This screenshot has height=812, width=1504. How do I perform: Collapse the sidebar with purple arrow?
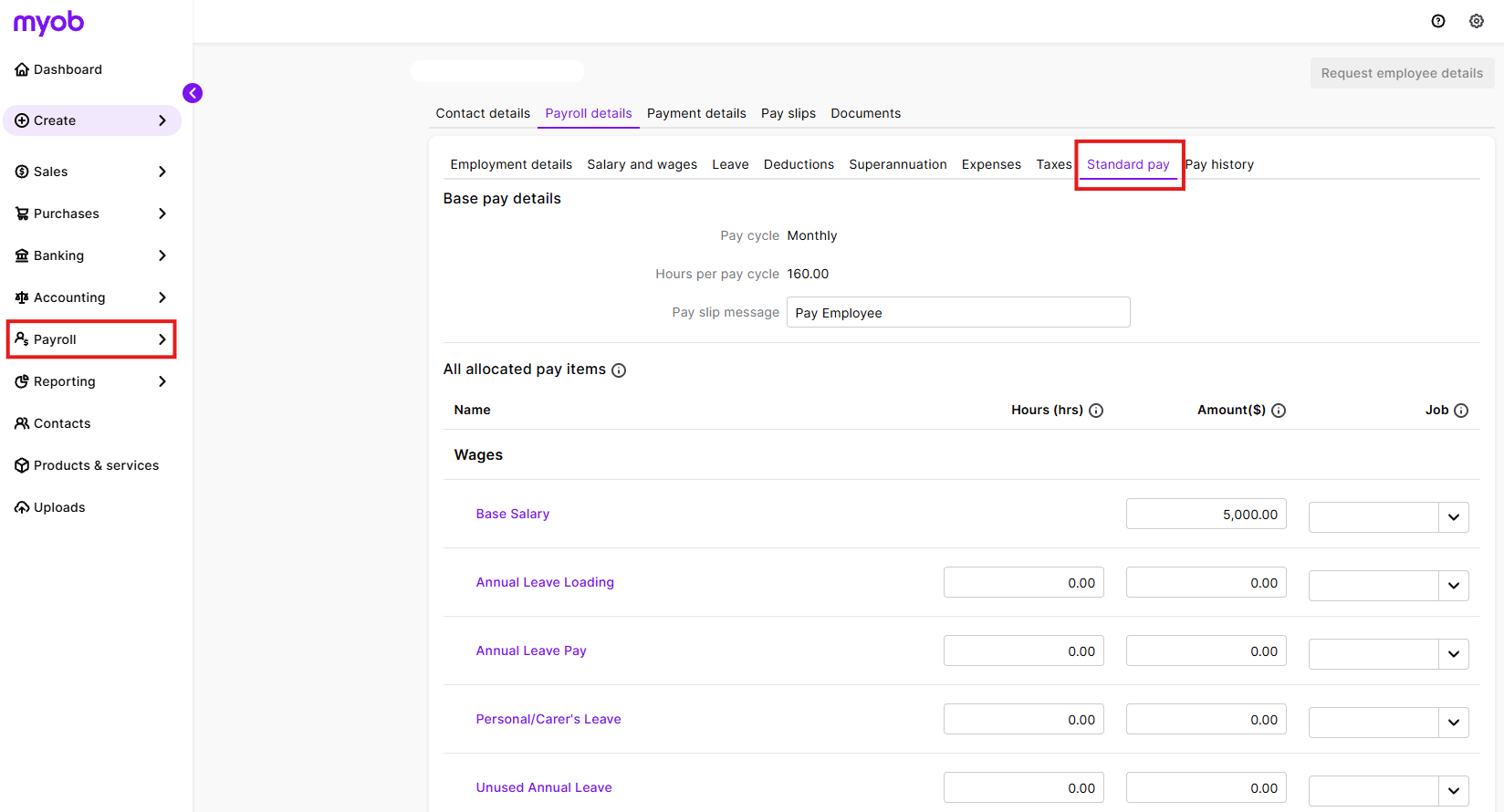click(193, 93)
